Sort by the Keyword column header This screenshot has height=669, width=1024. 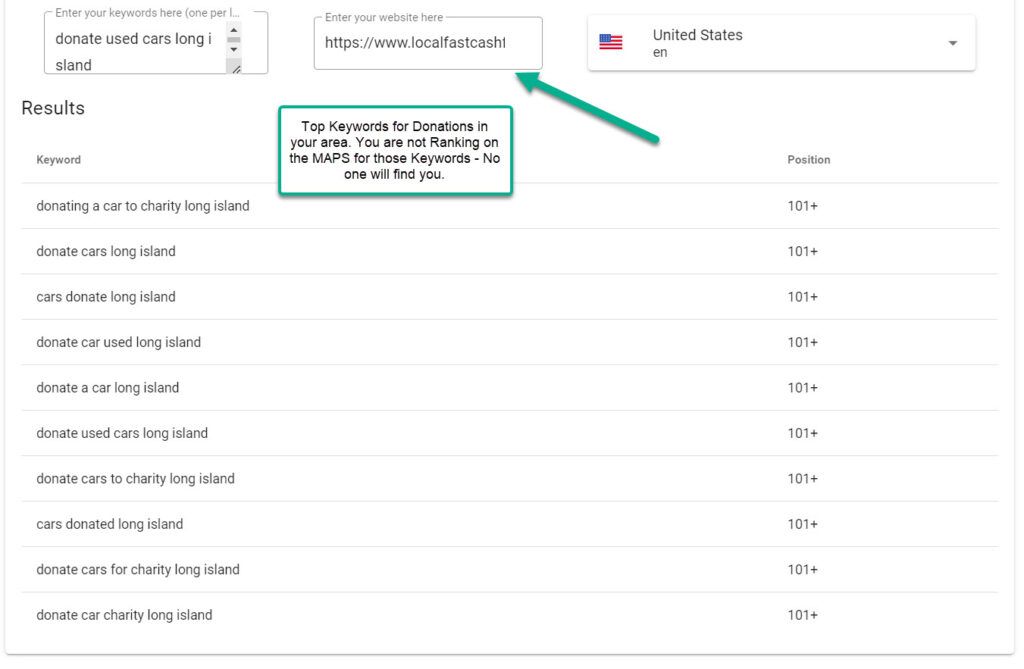59,160
